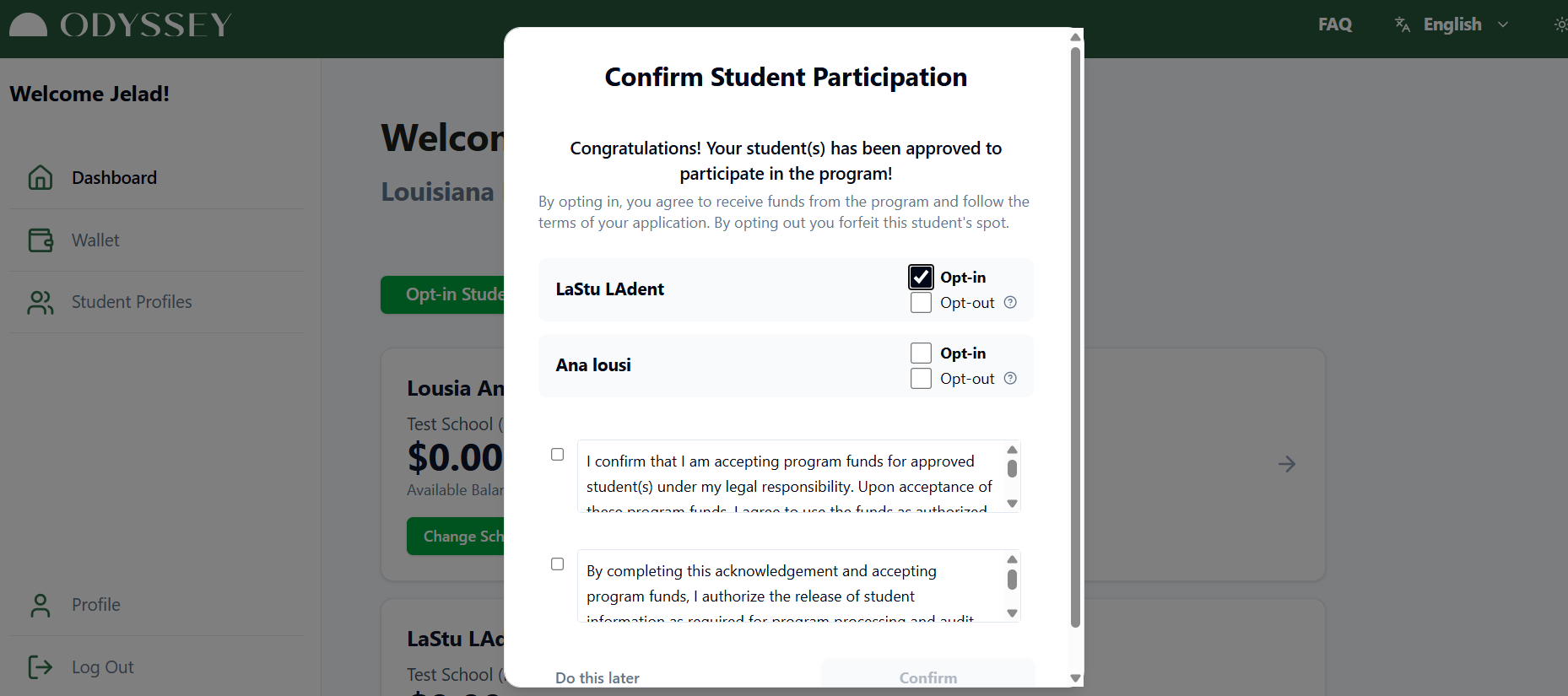This screenshot has height=696, width=1568.
Task: Click the Do this later link
Action: [x=597, y=677]
